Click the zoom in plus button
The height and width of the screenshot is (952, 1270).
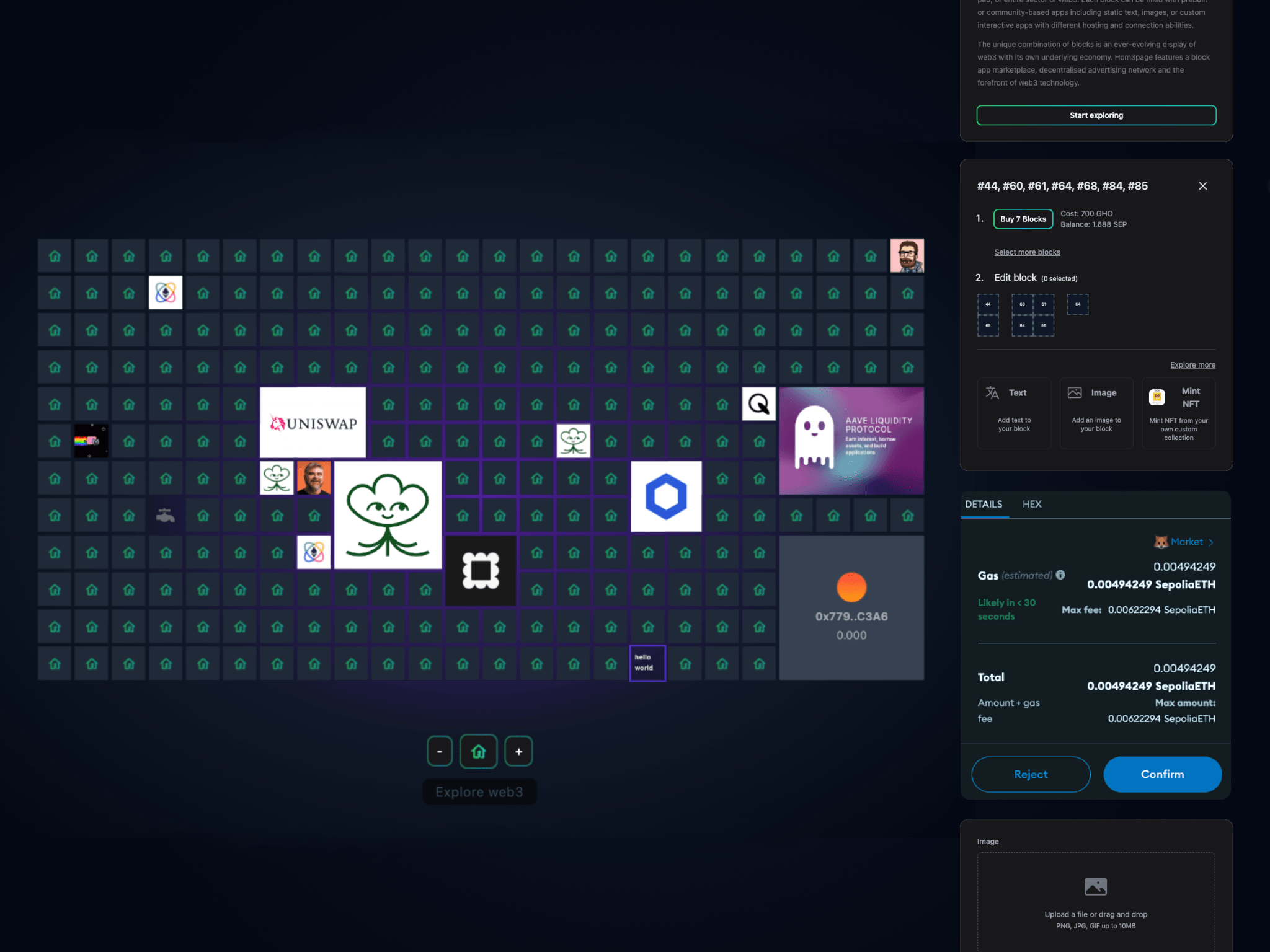(518, 752)
